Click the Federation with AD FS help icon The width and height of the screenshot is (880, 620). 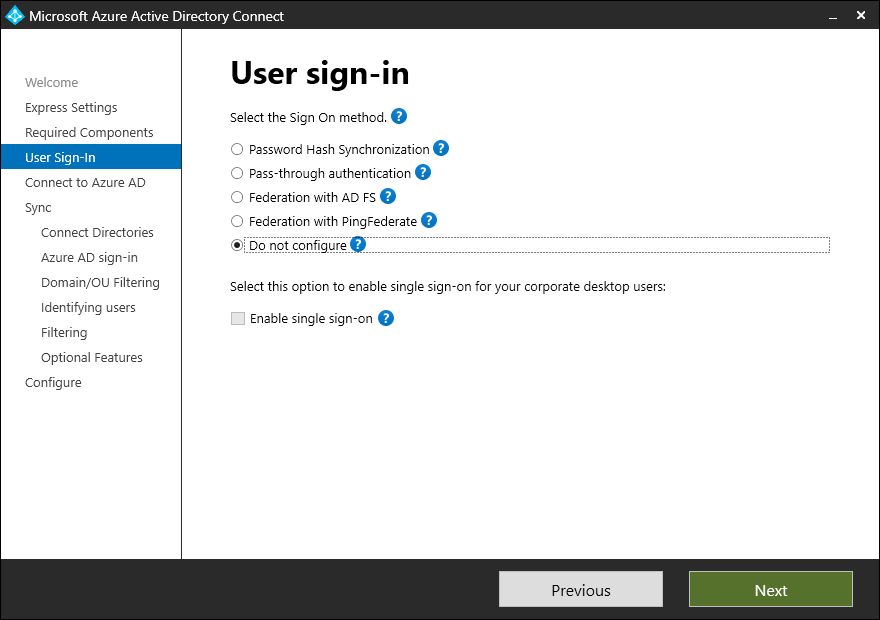click(x=387, y=196)
